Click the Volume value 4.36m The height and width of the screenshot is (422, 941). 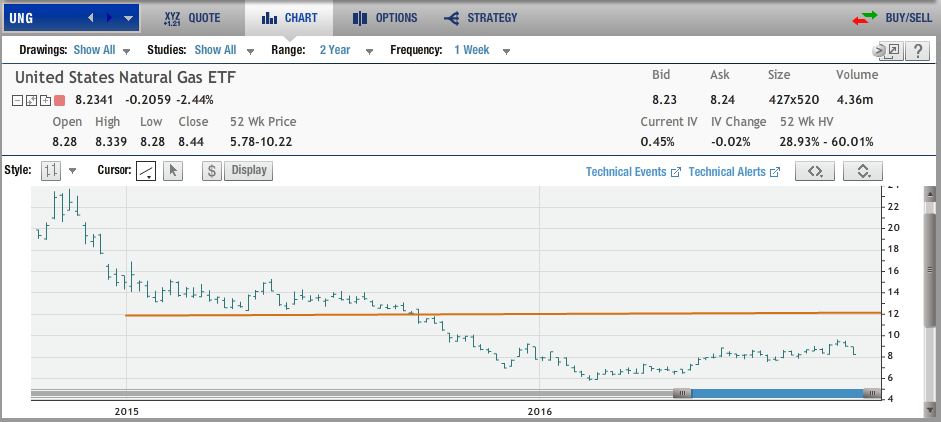pos(855,100)
